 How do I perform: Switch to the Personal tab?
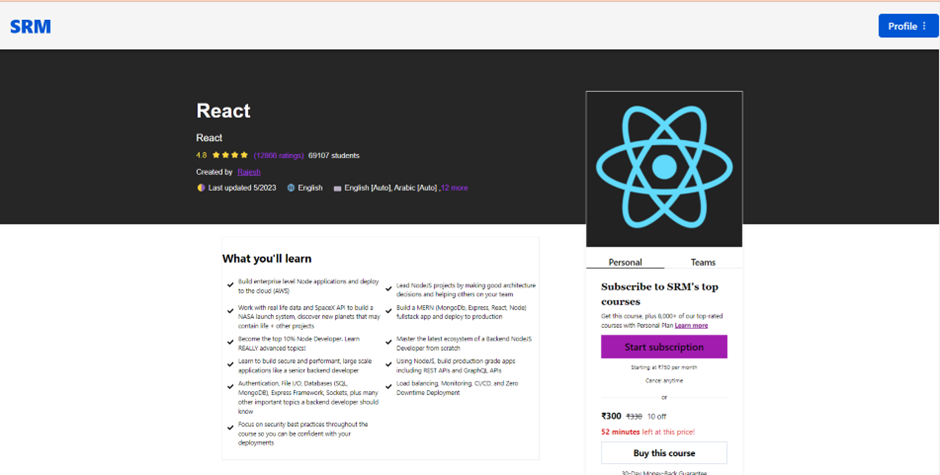pos(625,262)
